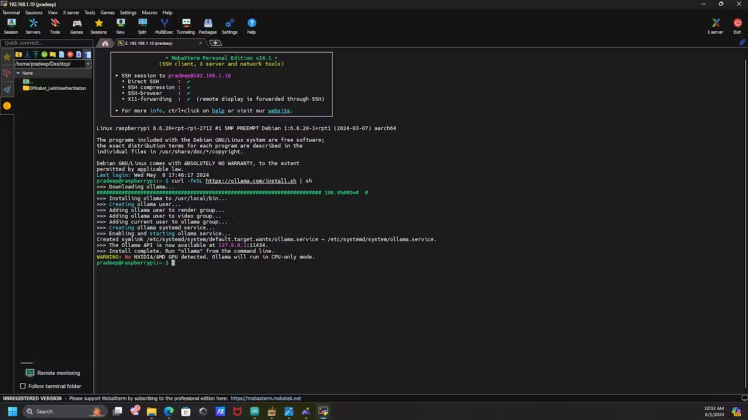The height and width of the screenshot is (420, 748).
Task: Open the Session toolbar button
Action: pyautogui.click(x=11, y=26)
